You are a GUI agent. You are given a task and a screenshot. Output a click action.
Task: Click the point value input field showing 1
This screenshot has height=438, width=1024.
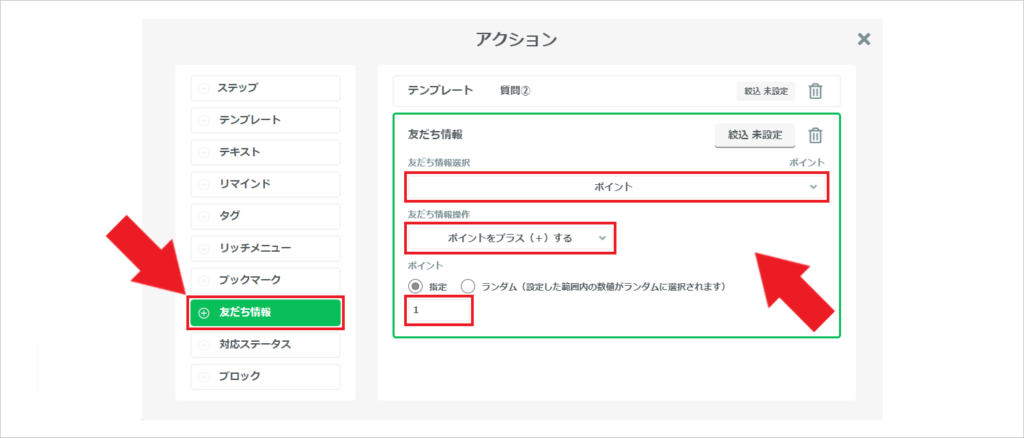coord(439,311)
